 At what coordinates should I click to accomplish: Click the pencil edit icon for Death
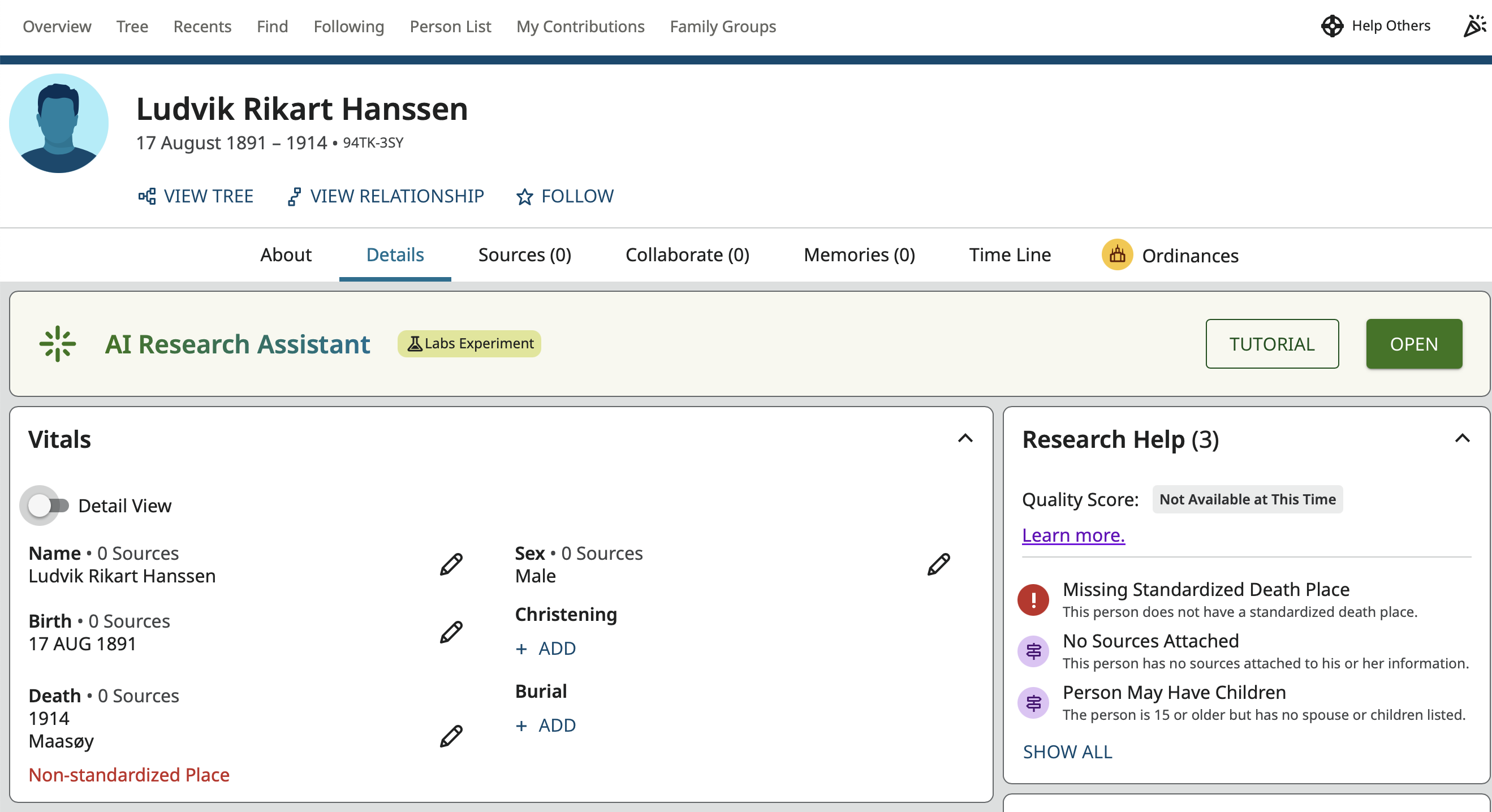point(451,736)
